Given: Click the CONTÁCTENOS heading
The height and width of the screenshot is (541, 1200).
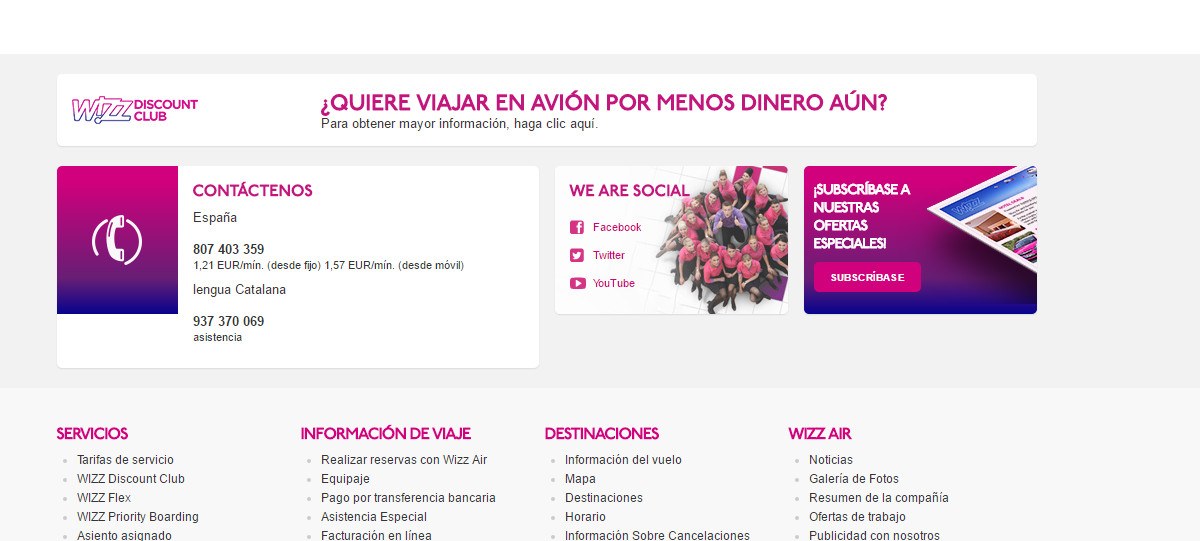Looking at the screenshot, I should (x=253, y=190).
